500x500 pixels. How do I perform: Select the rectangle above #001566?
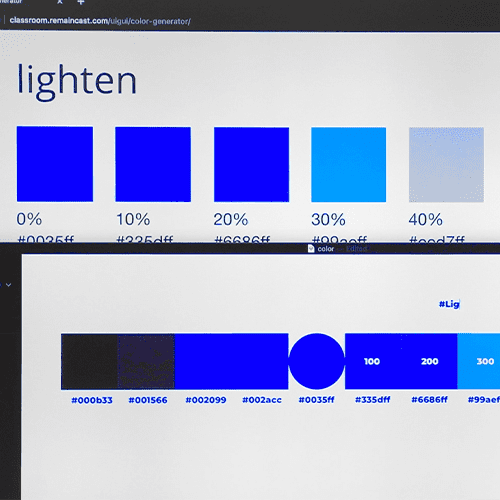(146, 361)
